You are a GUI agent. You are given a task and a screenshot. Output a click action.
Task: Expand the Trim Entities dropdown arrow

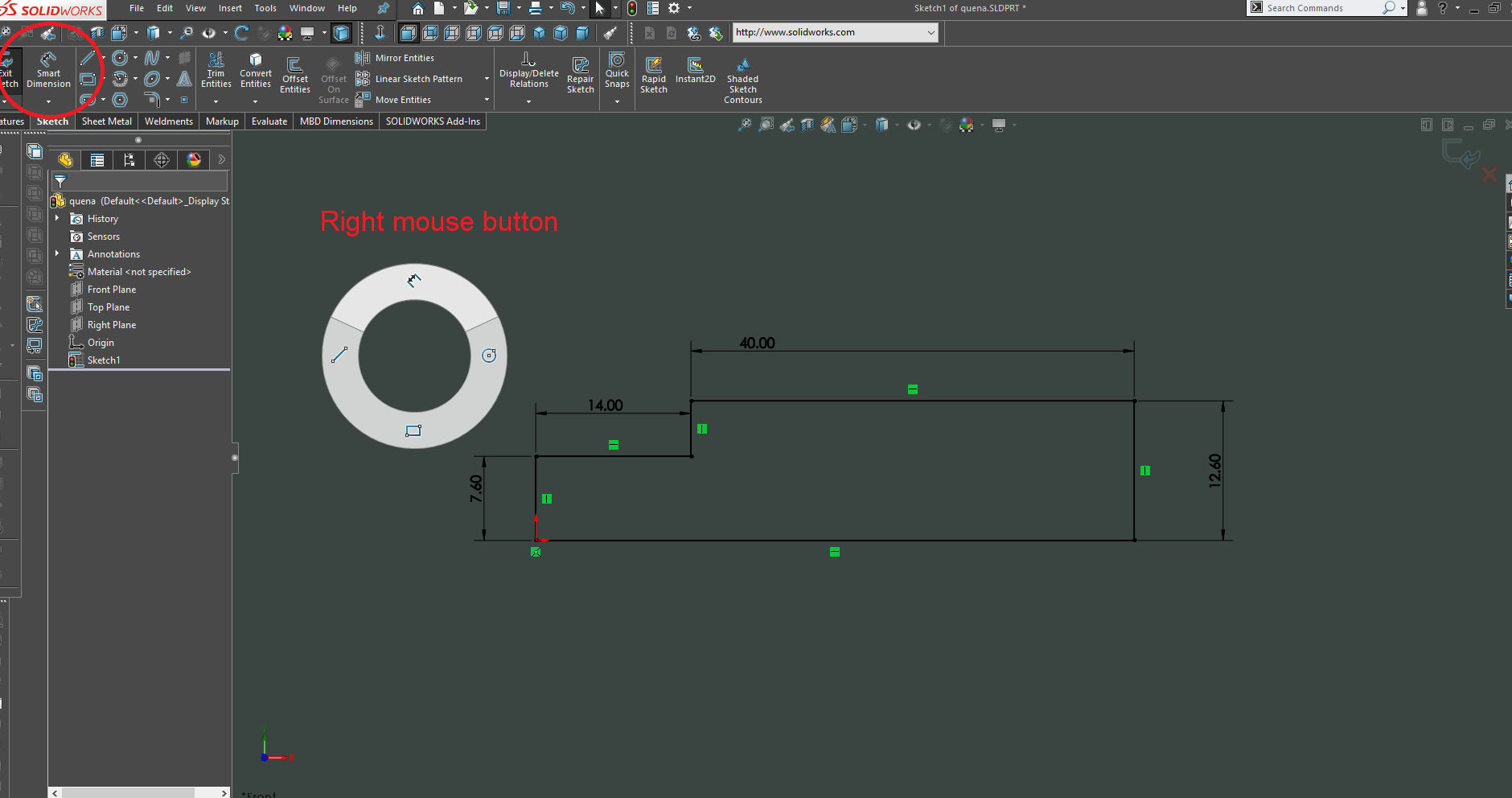216,101
